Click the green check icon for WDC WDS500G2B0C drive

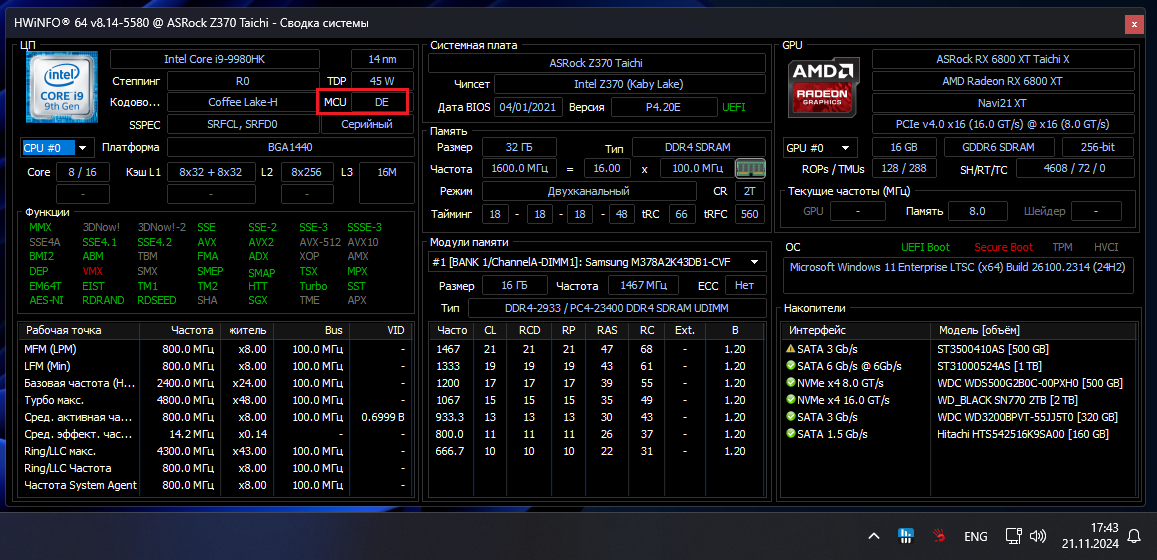790,383
